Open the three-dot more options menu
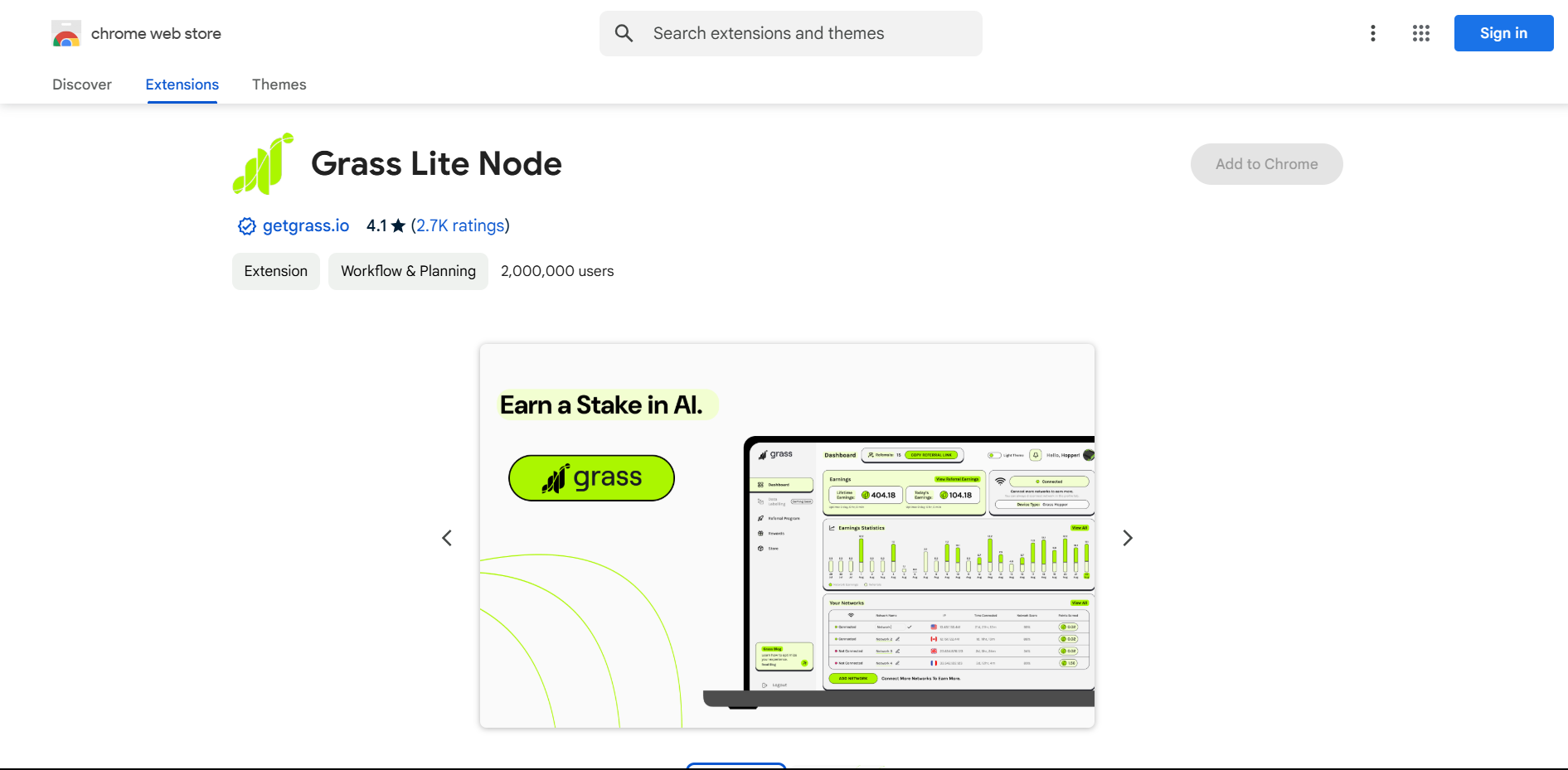1568x770 pixels. (x=1373, y=33)
